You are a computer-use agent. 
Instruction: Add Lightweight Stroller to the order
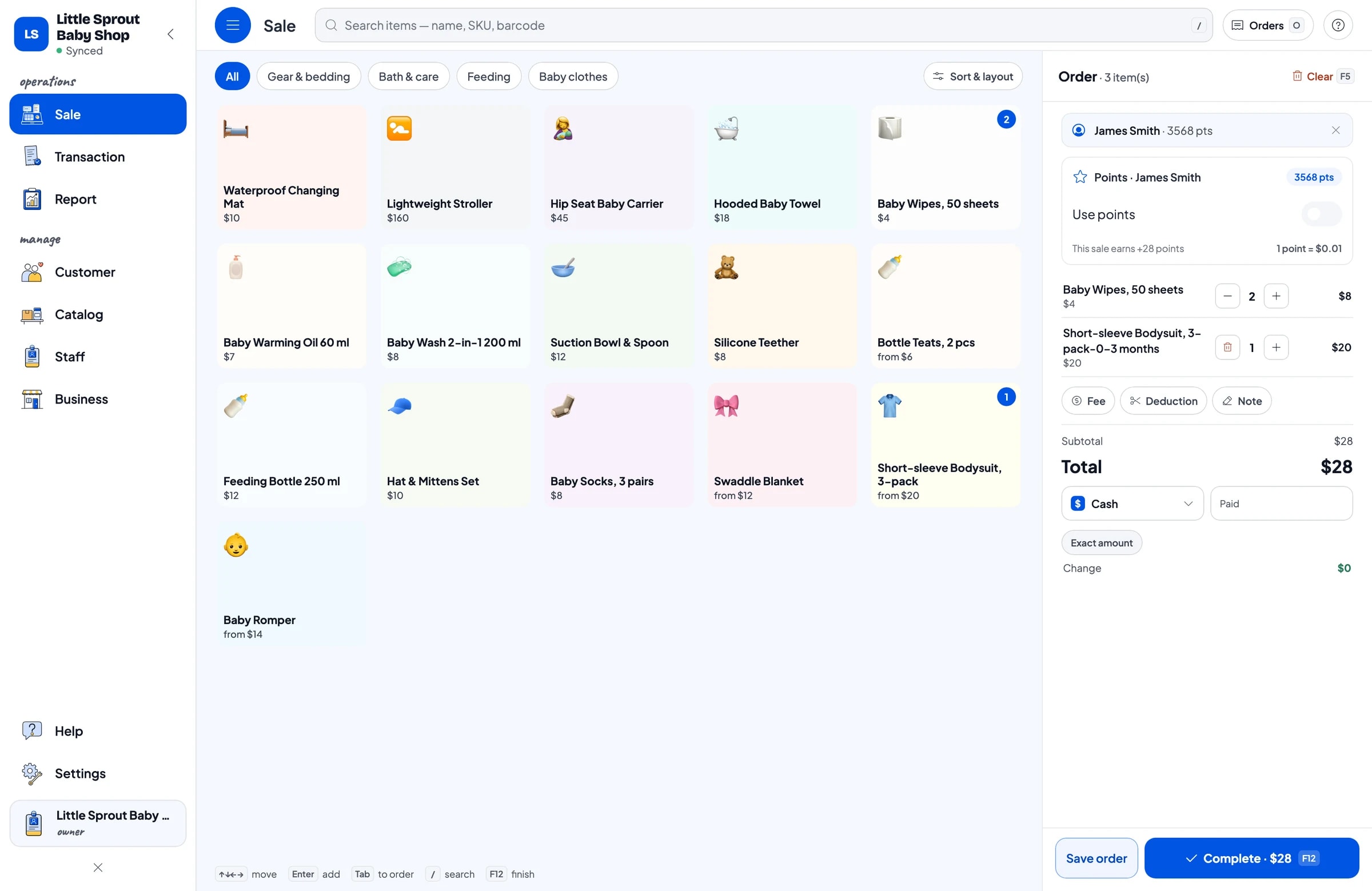pos(455,167)
